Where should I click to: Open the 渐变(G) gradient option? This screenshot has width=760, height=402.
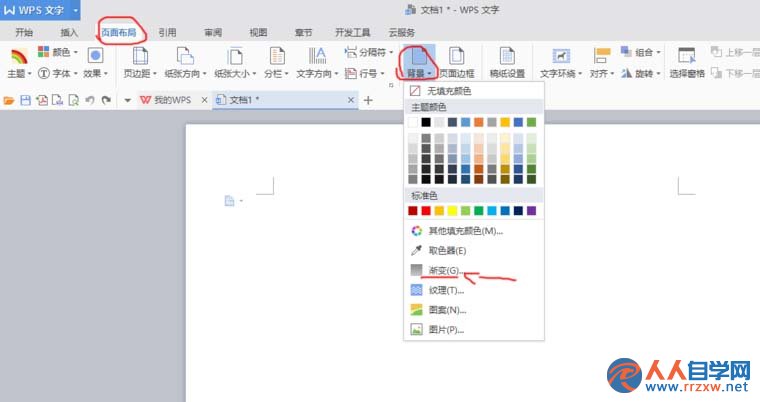[474, 270]
